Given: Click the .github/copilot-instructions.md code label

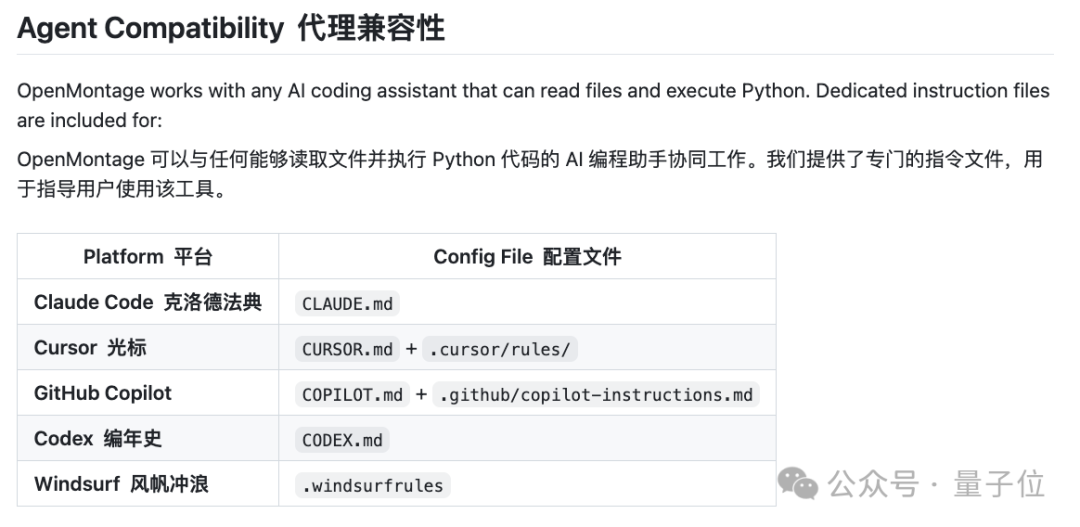Looking at the screenshot, I should (x=596, y=395).
